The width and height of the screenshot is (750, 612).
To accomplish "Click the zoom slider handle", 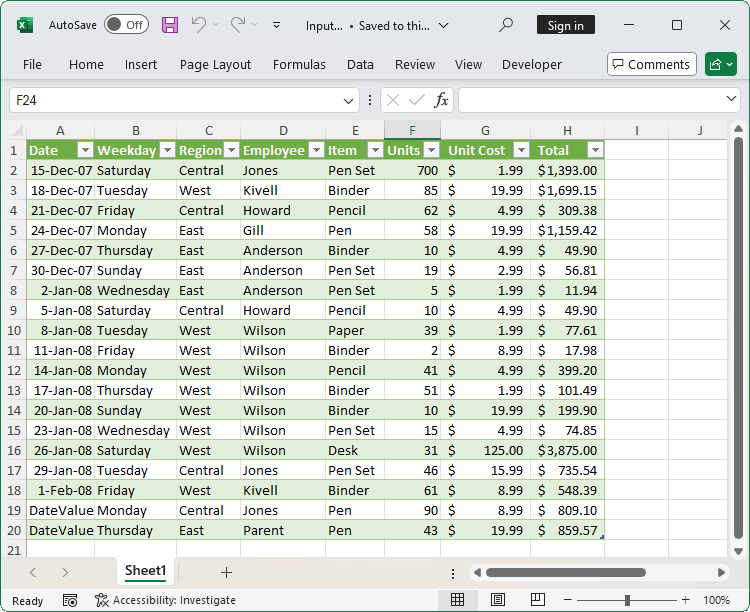I will click(x=627, y=600).
